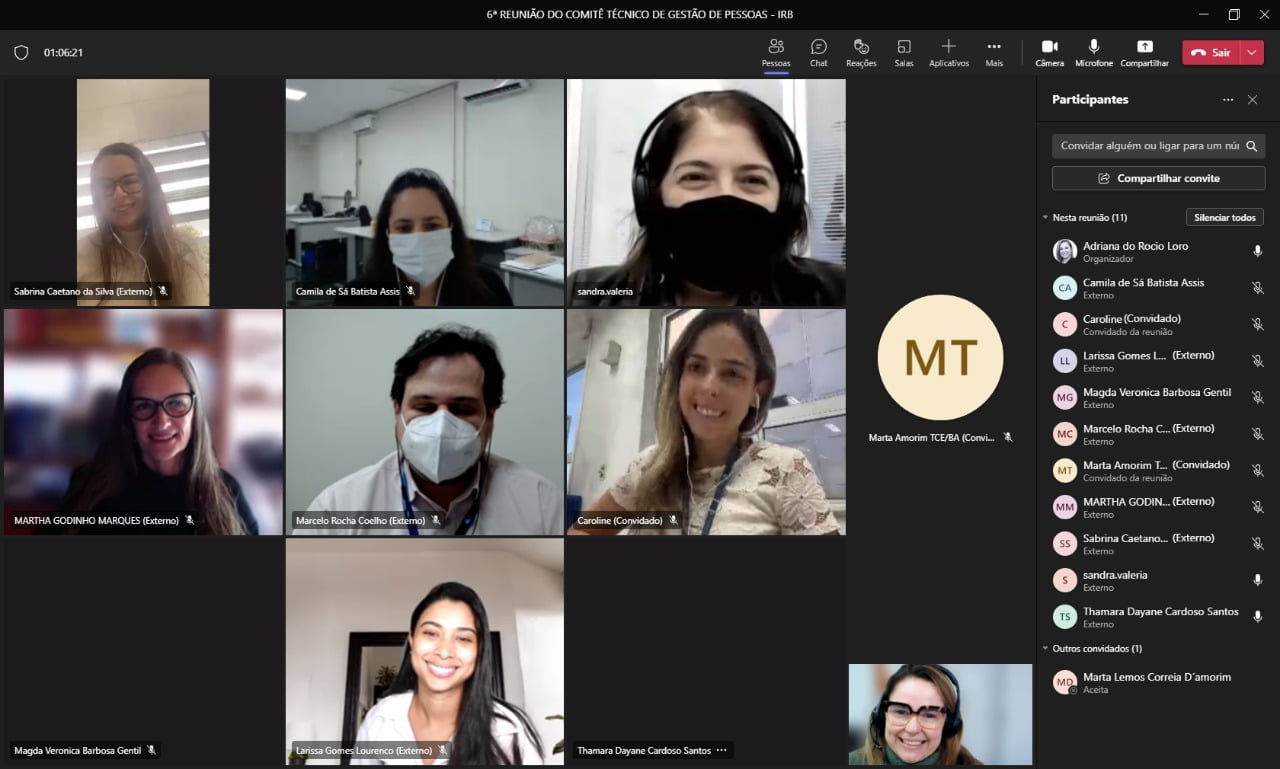Collapse the Outros convidados section
The width and height of the screenshot is (1280, 769).
(1045, 649)
